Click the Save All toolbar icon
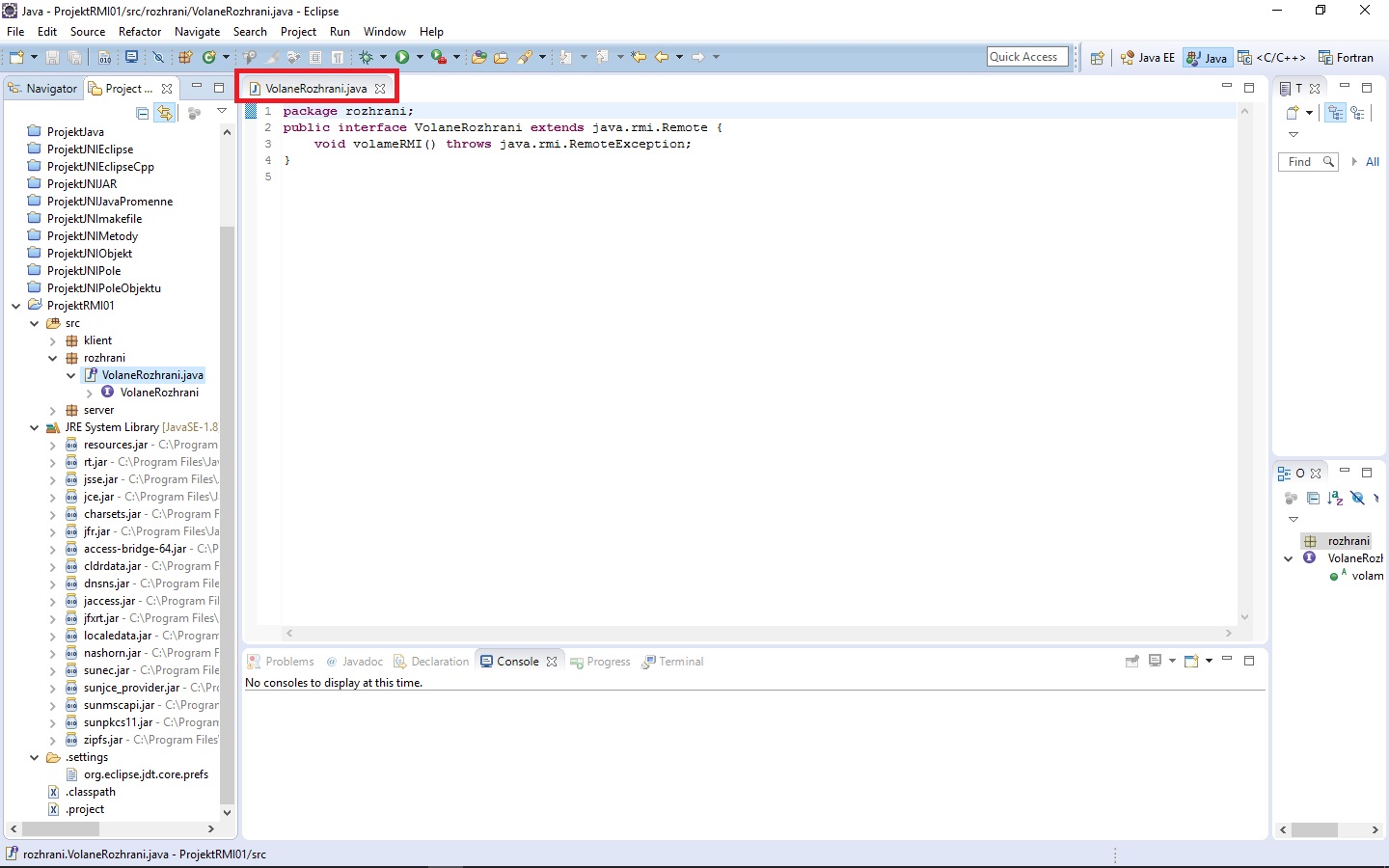Viewport: 1389px width, 868px height. tap(75, 57)
